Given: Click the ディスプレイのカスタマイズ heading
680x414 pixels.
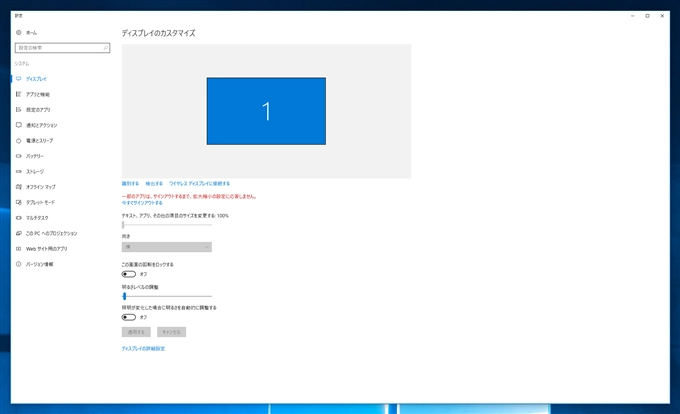Looking at the screenshot, I should (158, 33).
